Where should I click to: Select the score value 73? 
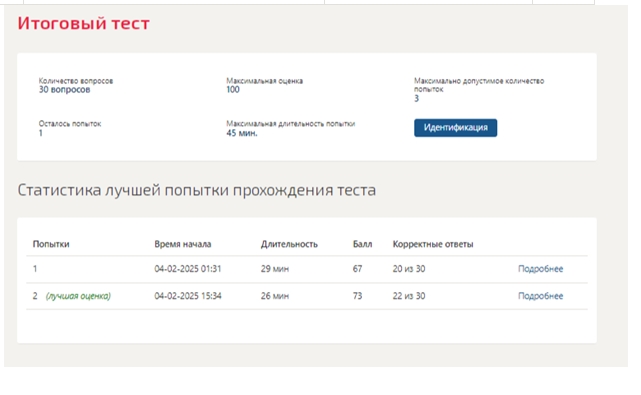(x=357, y=296)
